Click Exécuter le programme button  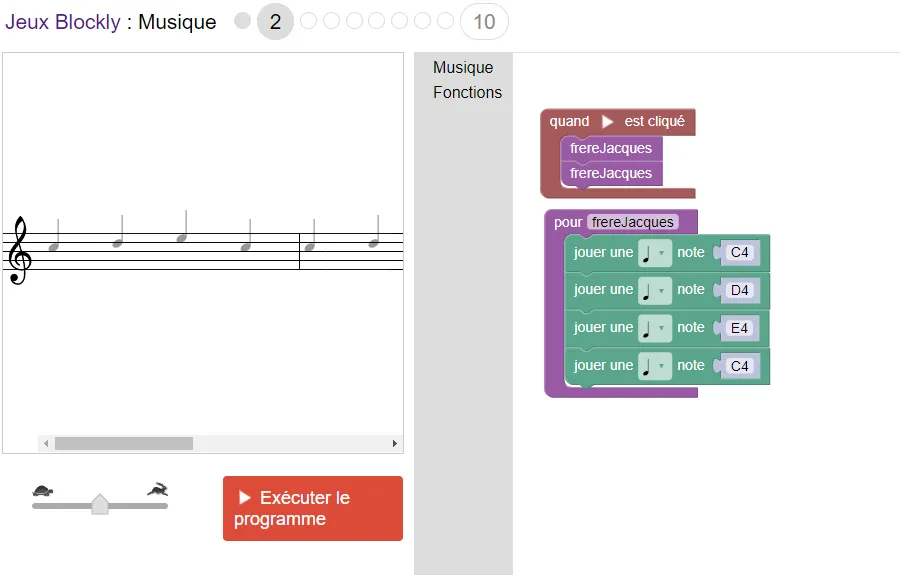(312, 508)
